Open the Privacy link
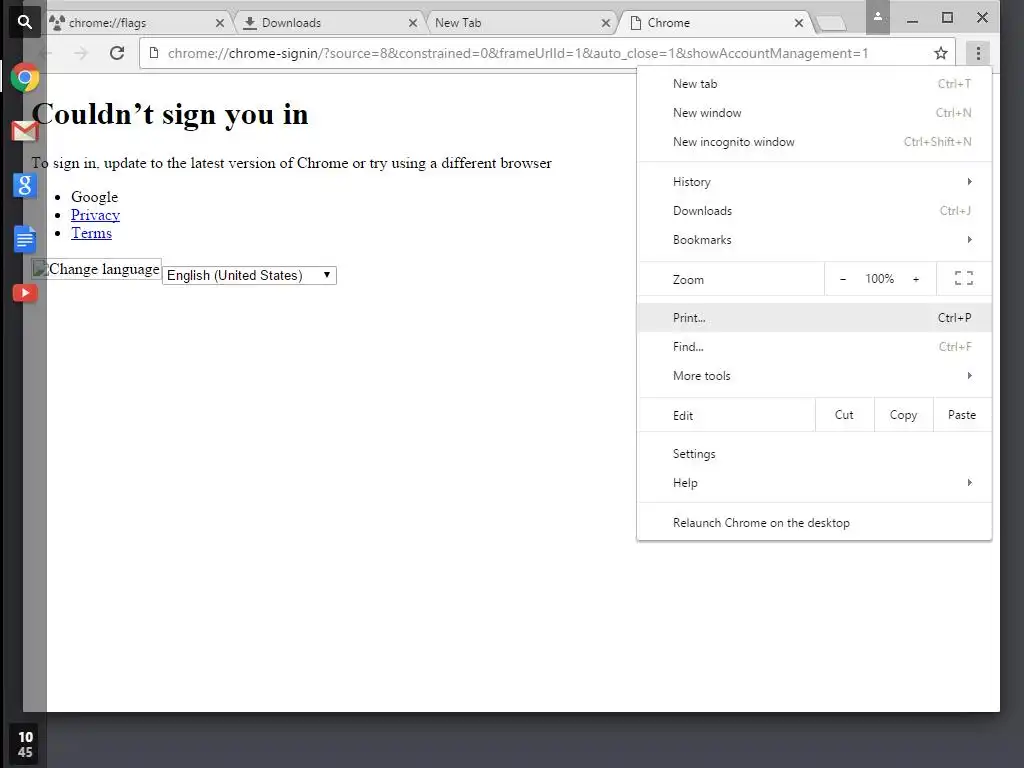Viewport: 1024px width, 768px height. (95, 215)
